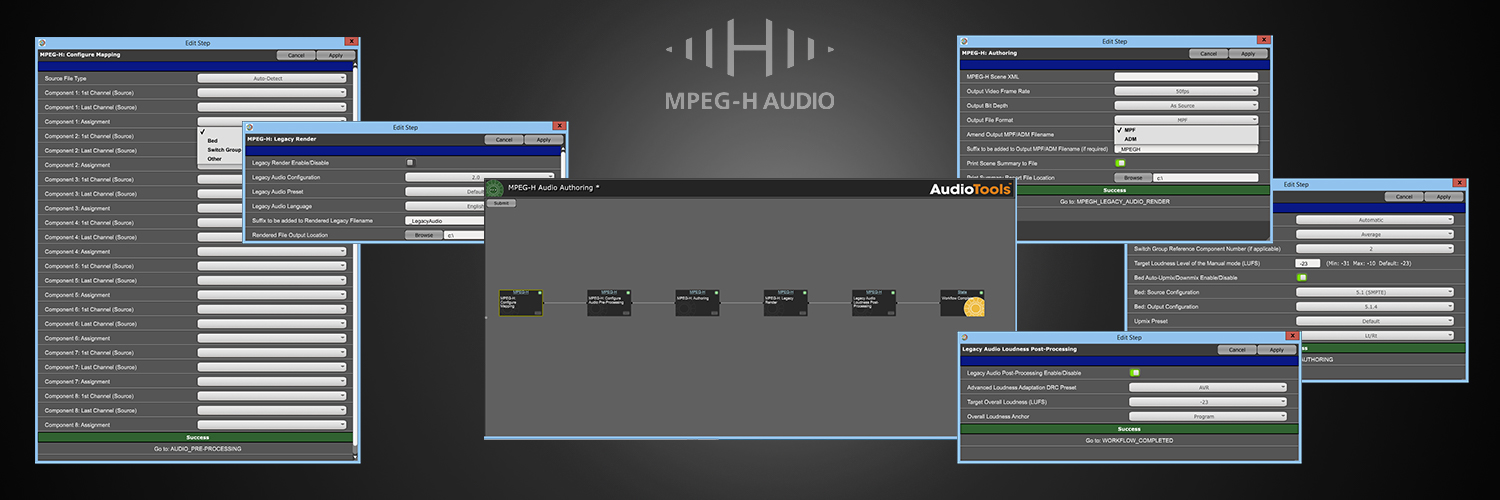Select the Configure Audio Pre-Processing workflow node
This screenshot has height=500, width=1500.
(x=609, y=303)
